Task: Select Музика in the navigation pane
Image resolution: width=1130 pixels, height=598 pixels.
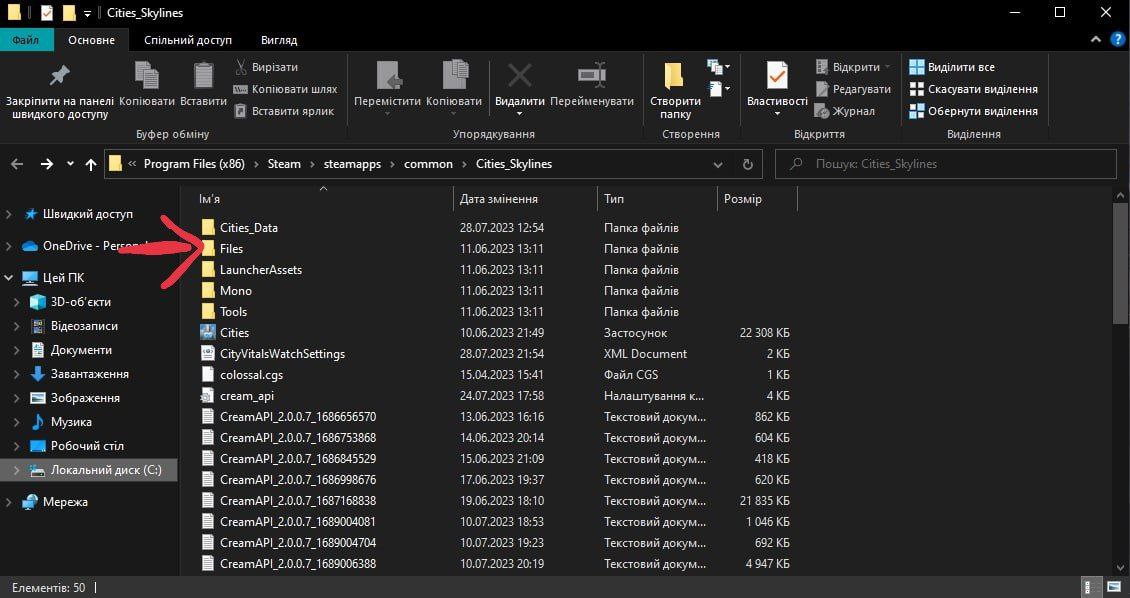Action: 71,422
